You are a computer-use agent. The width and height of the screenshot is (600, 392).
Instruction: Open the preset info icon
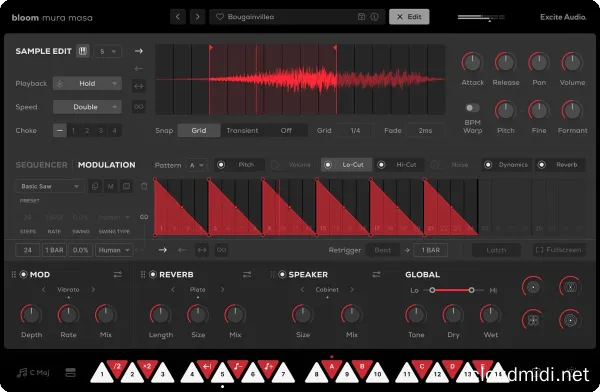click(x=374, y=17)
